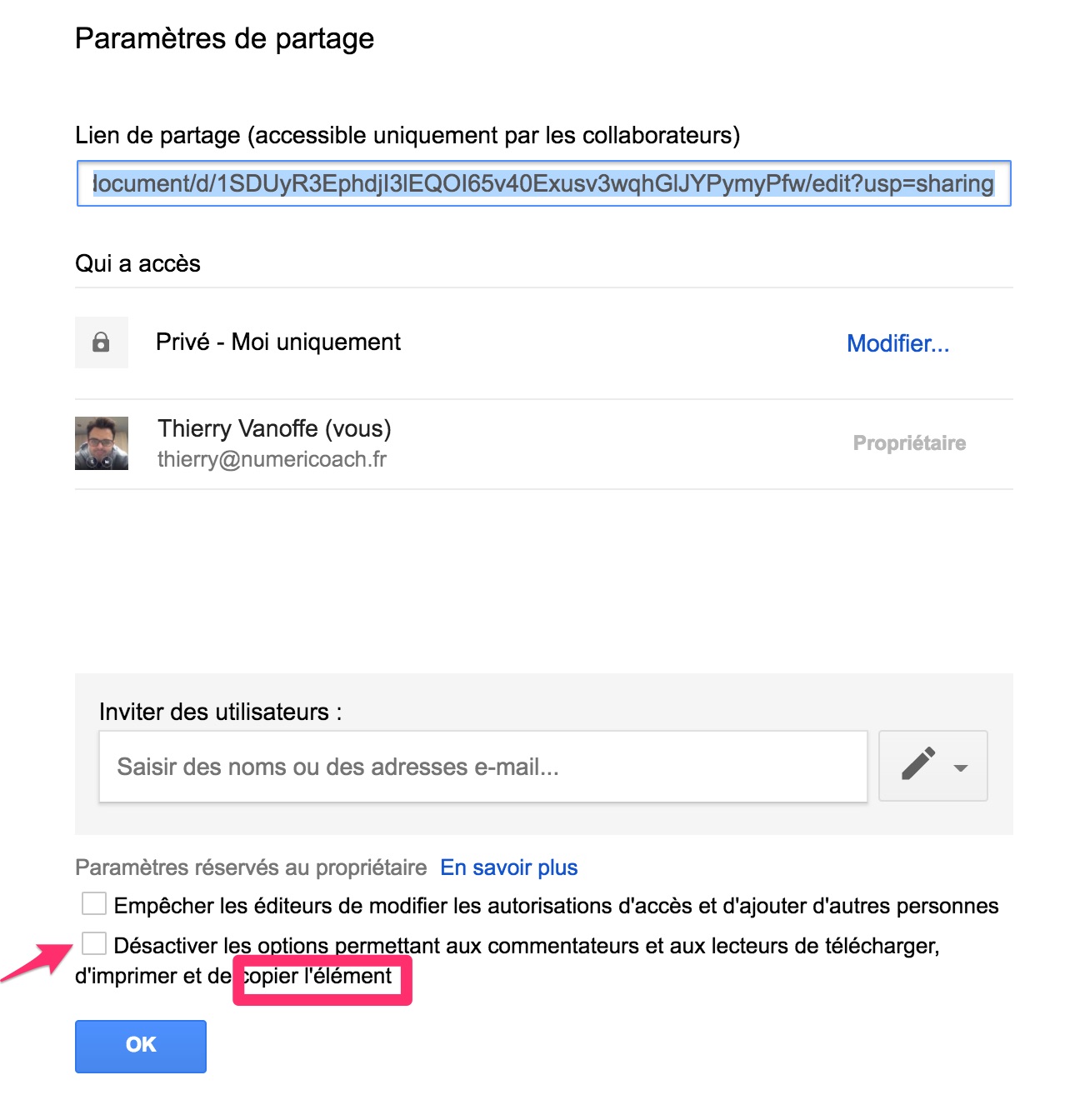Screen dimensions: 1070x1120
Task: Click the greyed 'Propriétaire' role label
Action: pos(909,443)
